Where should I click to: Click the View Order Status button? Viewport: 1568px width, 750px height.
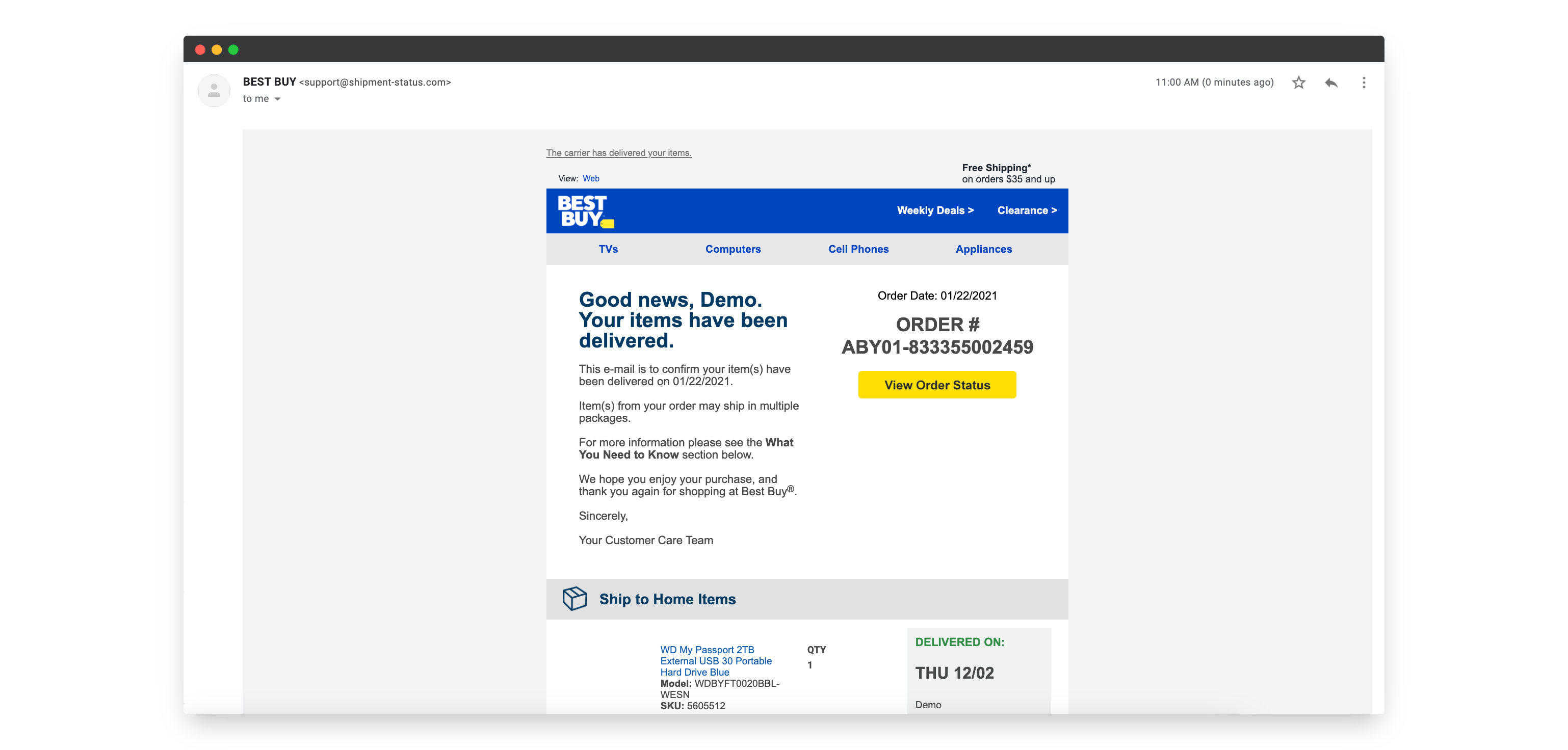point(937,384)
